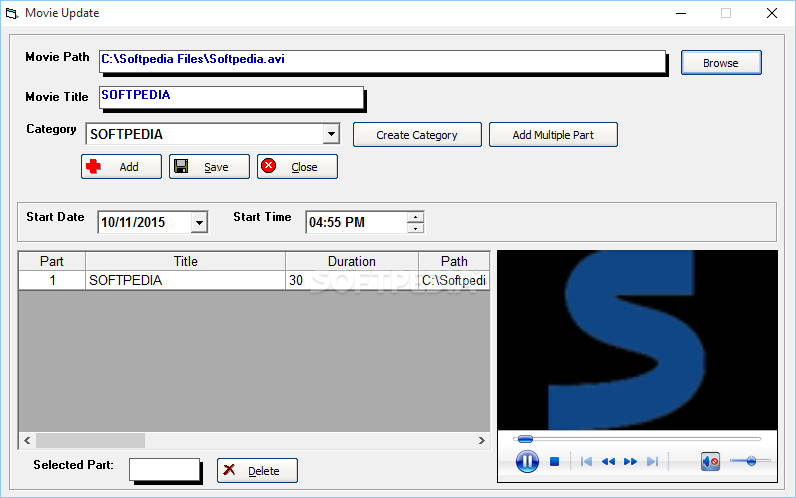Screen dimensions: 796x498
Task: Toggle mute on the media player
Action: (710, 461)
